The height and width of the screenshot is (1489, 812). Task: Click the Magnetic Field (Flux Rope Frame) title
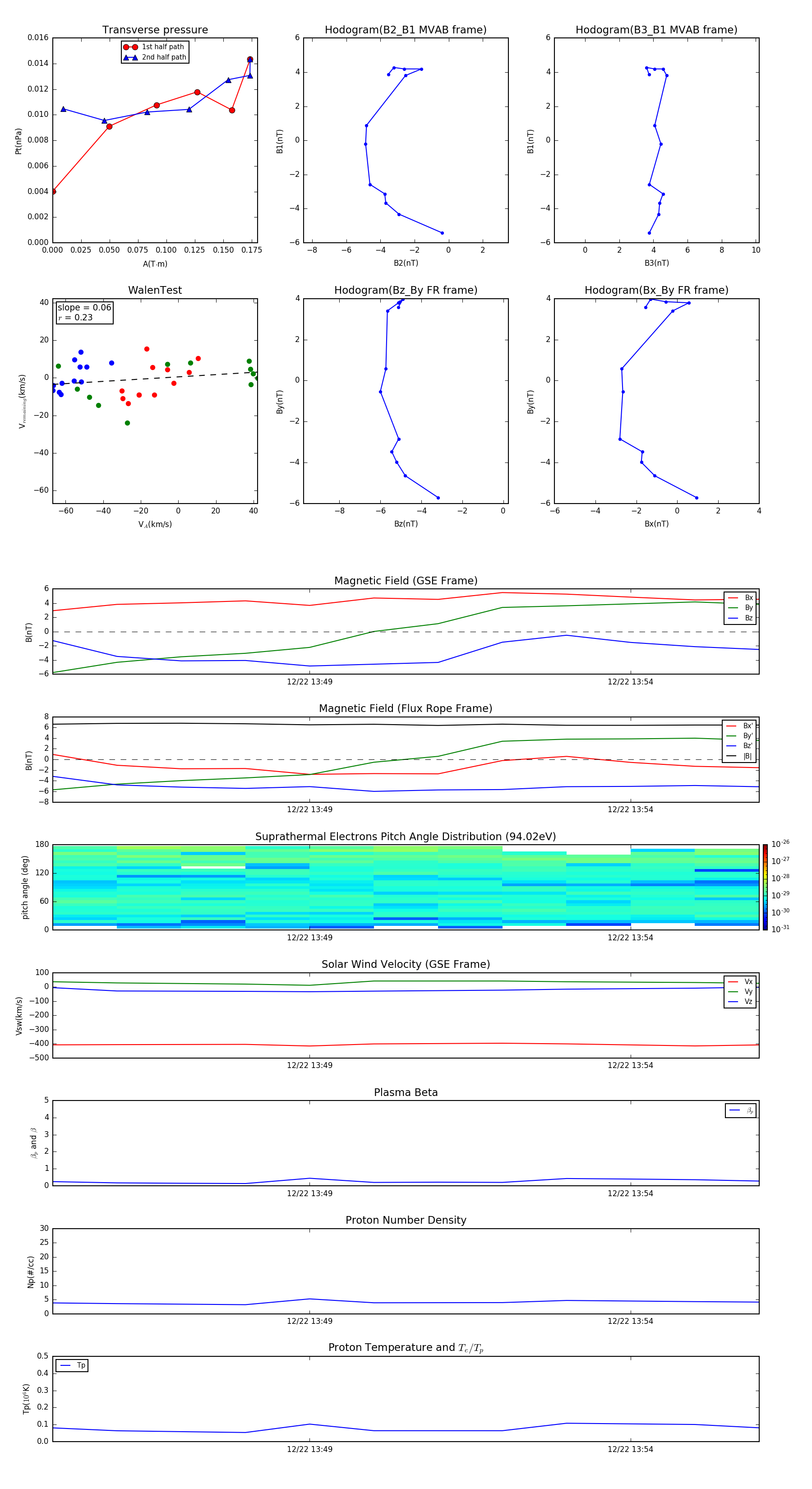click(x=406, y=709)
